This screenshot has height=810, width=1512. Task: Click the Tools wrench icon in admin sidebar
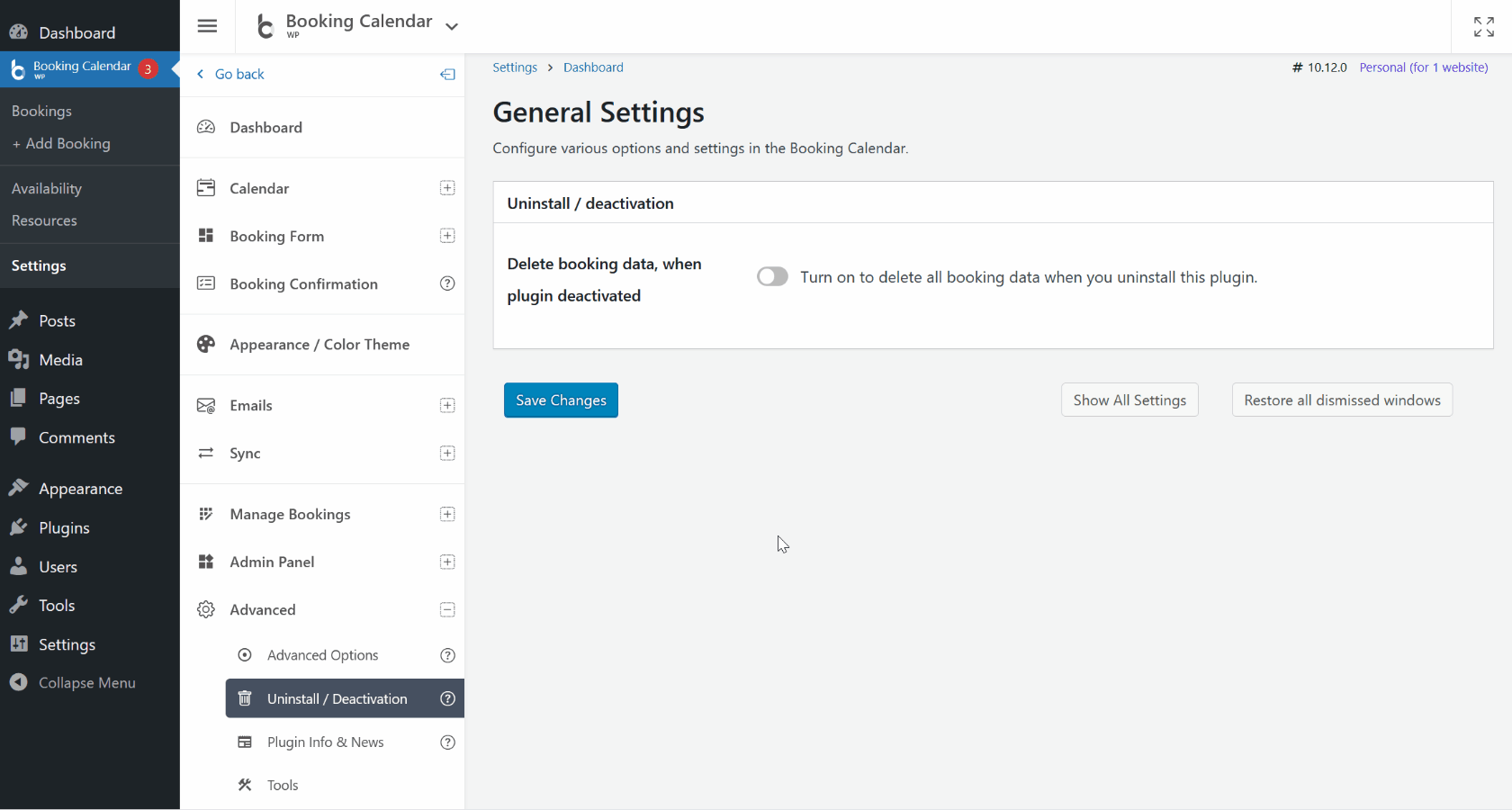(x=18, y=605)
